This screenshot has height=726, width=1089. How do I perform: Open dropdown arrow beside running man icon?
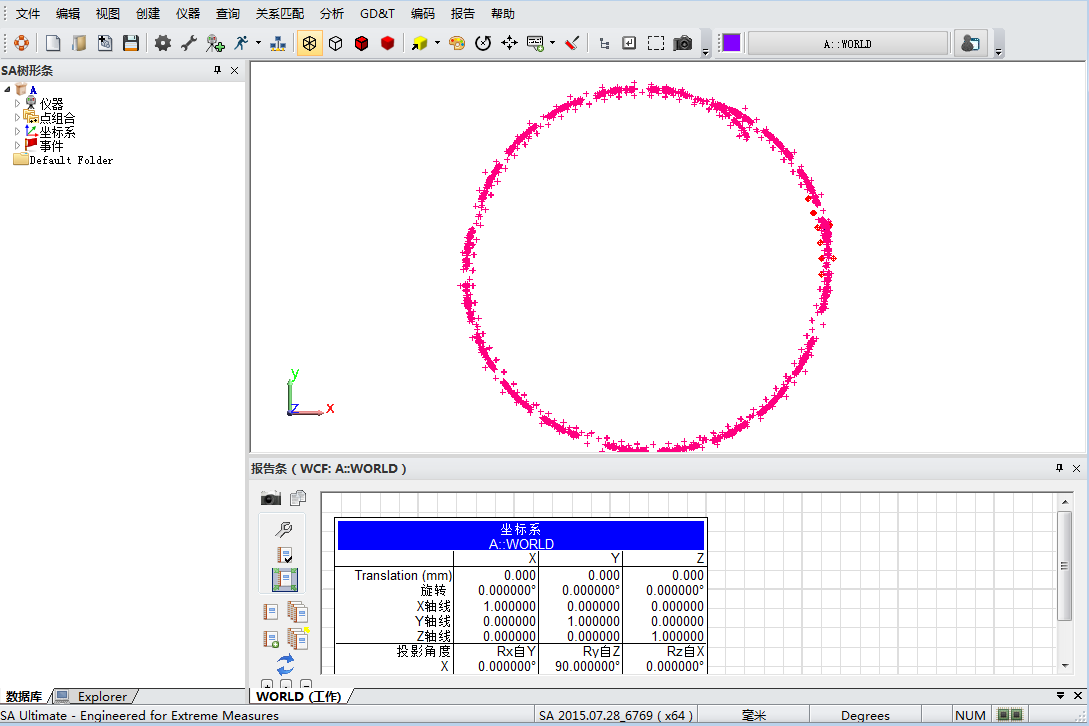coord(258,43)
